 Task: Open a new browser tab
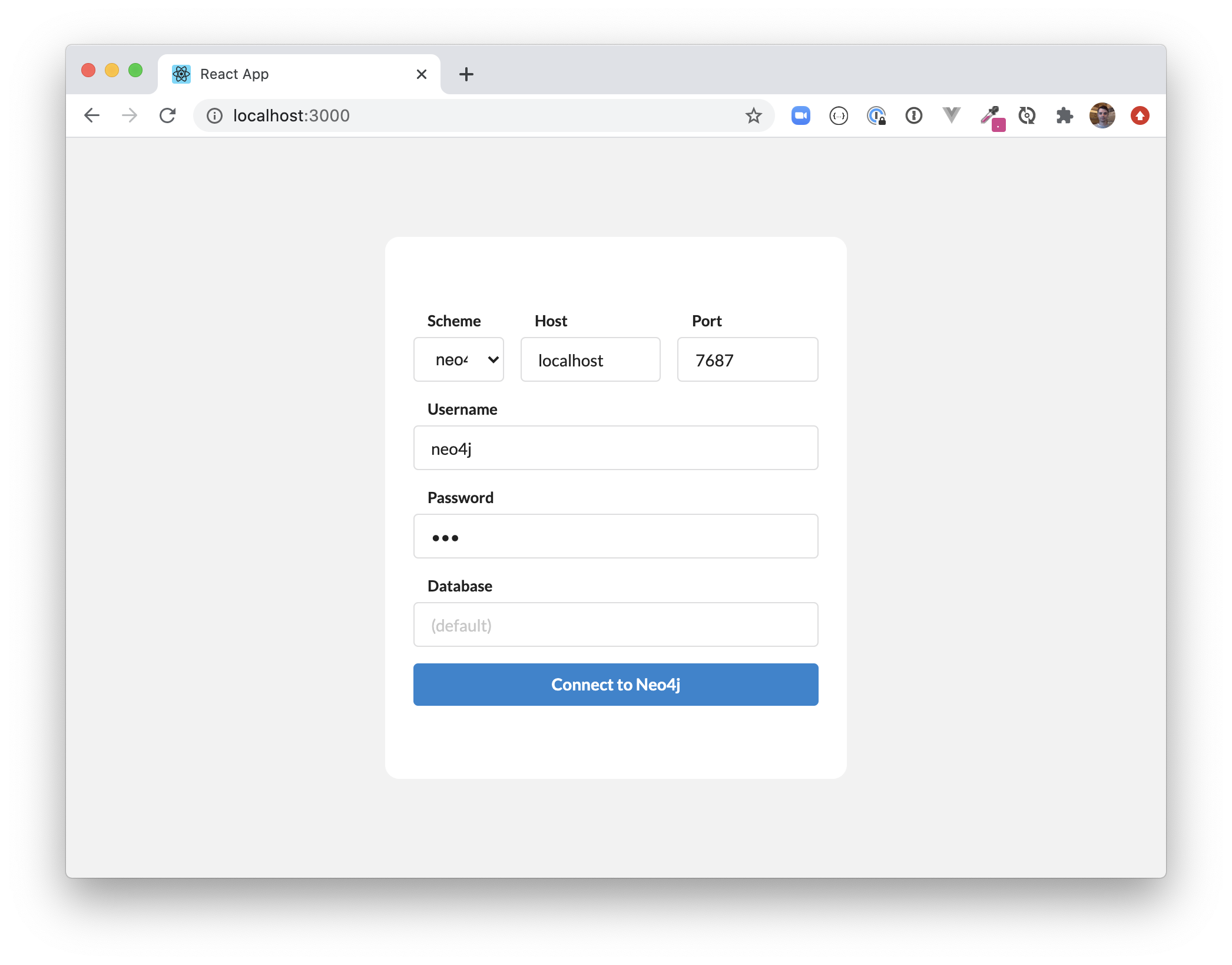466,74
